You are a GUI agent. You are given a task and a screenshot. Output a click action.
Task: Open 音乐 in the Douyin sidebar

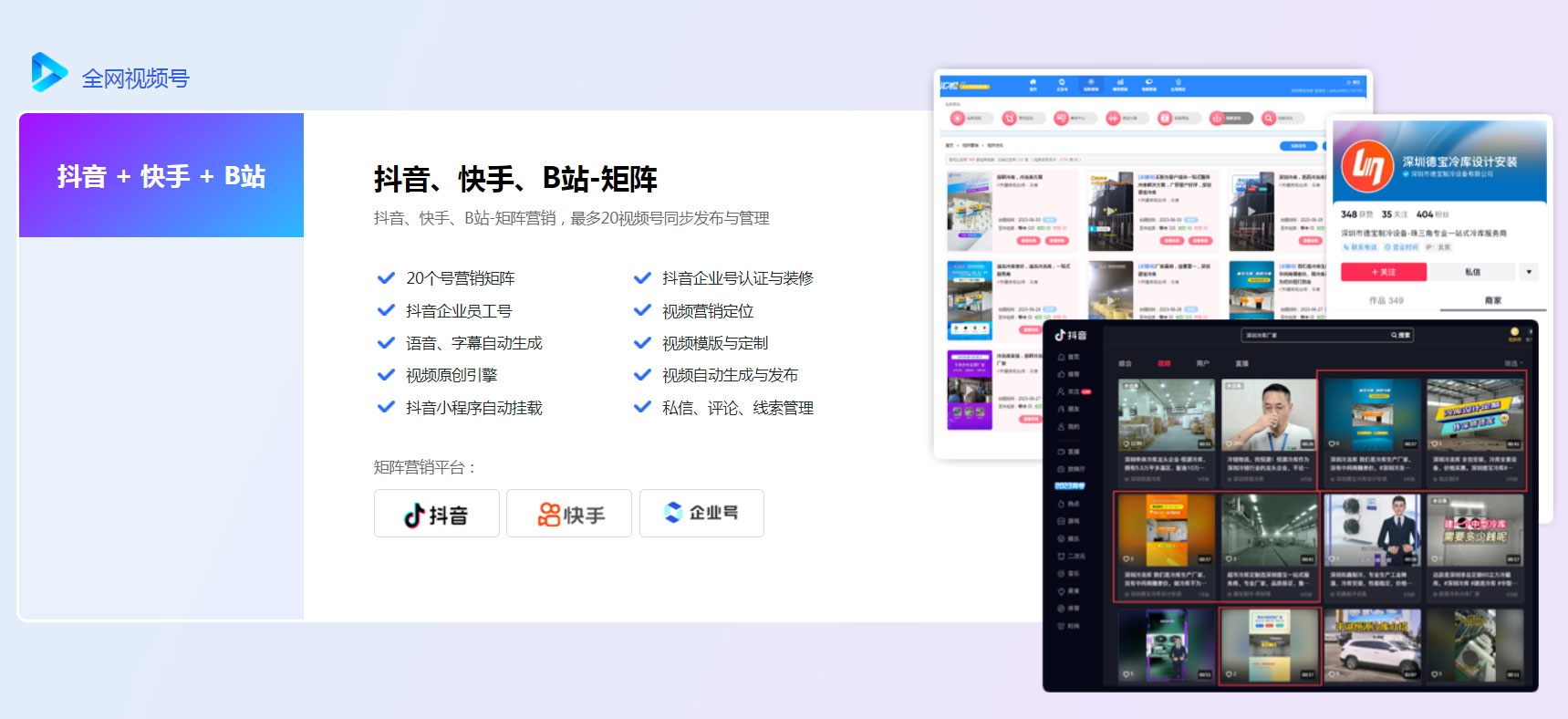pyautogui.click(x=1068, y=574)
